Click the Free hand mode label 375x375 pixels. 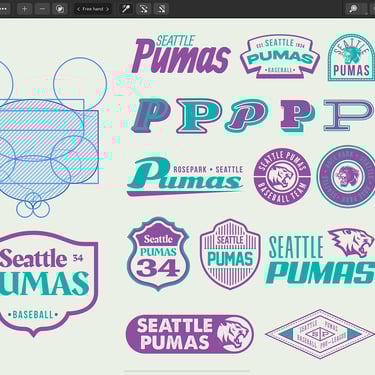tap(93, 9)
